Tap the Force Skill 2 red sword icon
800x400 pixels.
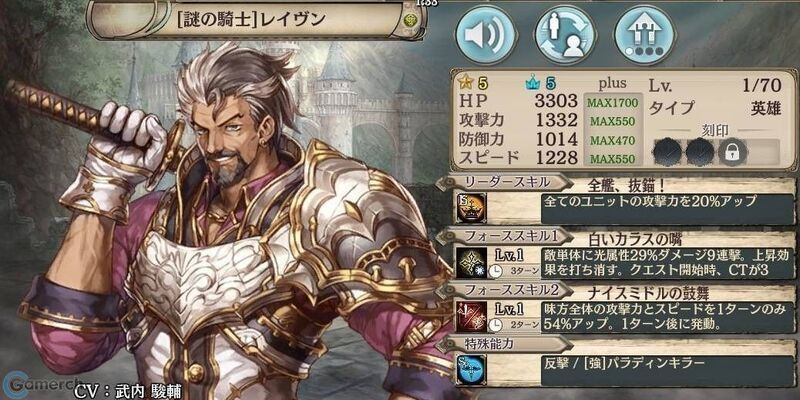click(470, 316)
